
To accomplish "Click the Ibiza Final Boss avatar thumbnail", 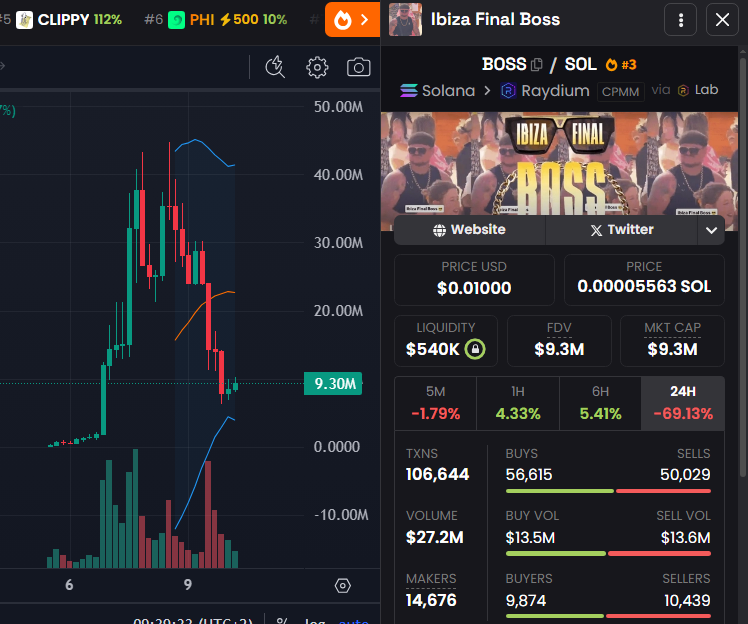I will (x=405, y=20).
